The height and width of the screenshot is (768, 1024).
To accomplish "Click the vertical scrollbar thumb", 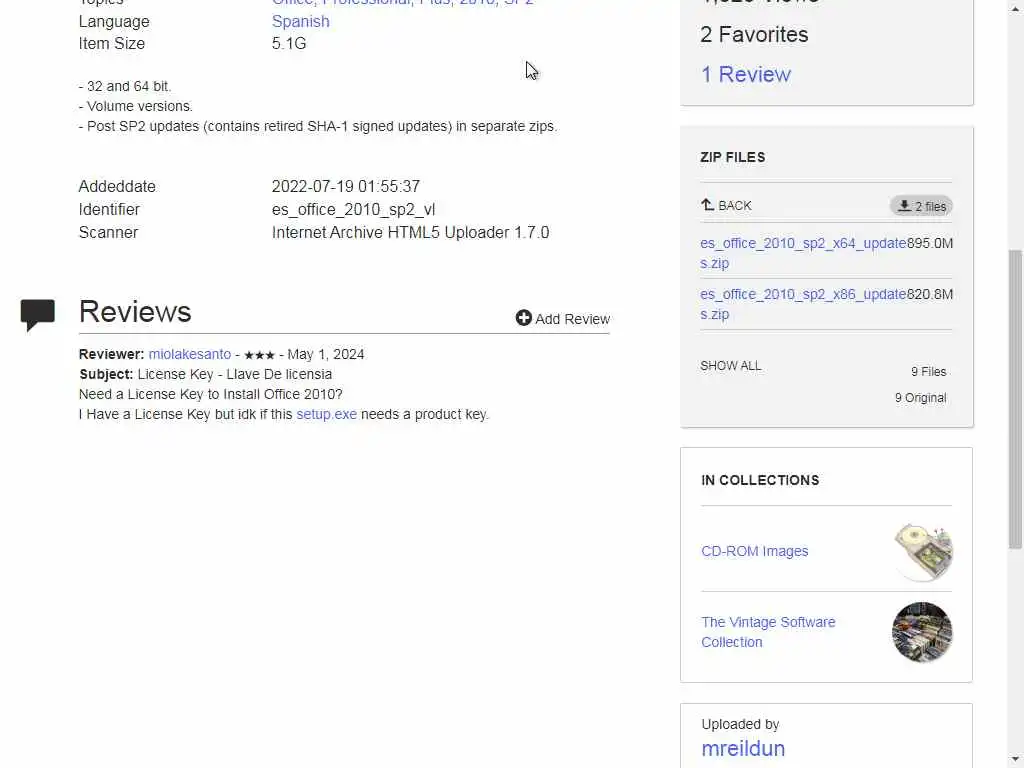I will [1016, 398].
